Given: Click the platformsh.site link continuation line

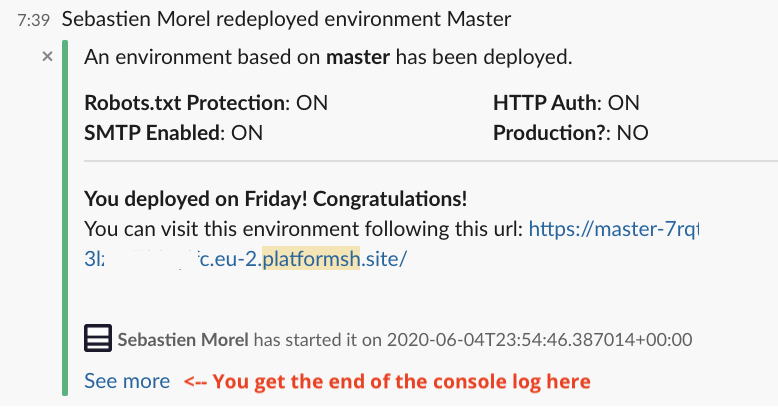Looking at the screenshot, I should (x=246, y=259).
